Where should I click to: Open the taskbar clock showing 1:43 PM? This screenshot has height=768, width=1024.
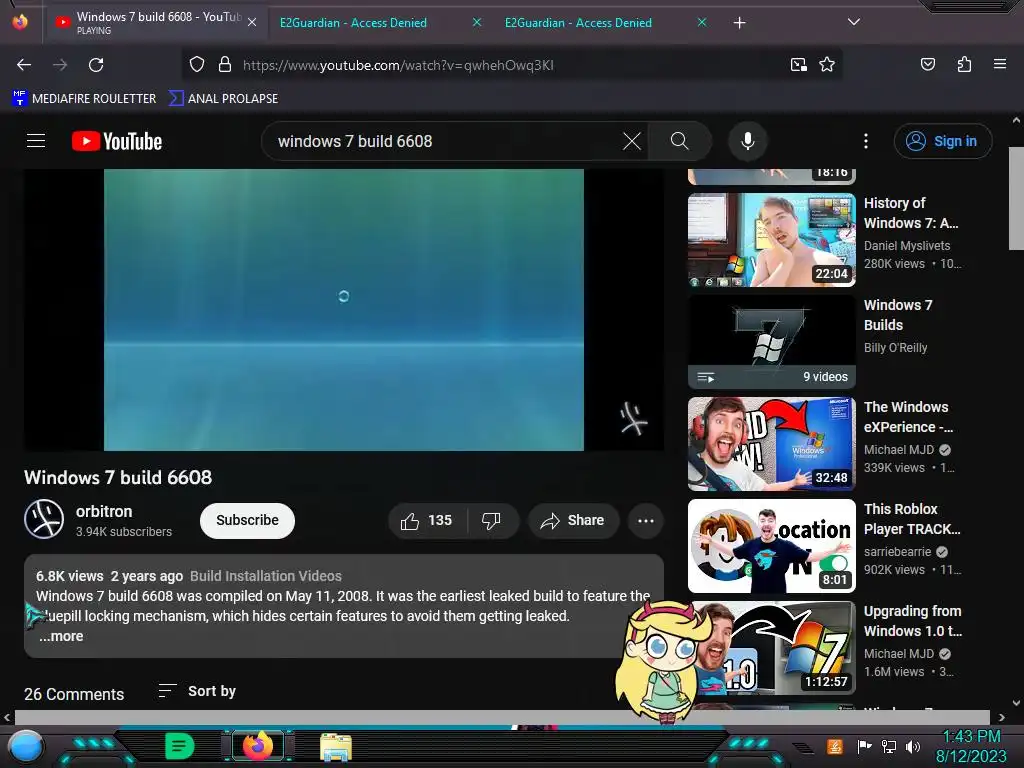tap(971, 746)
